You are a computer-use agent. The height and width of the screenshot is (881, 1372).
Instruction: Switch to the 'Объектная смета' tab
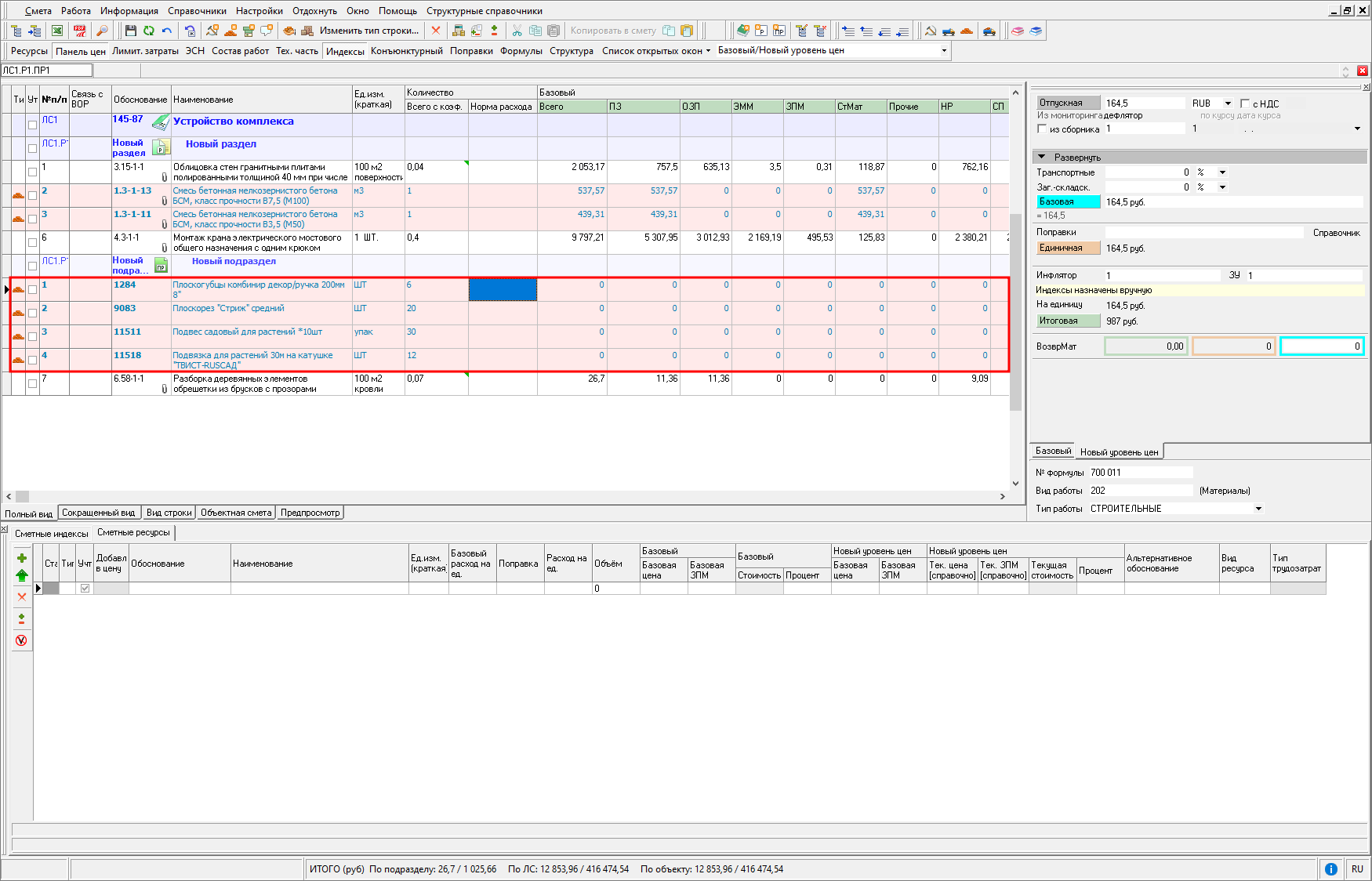[236, 513]
